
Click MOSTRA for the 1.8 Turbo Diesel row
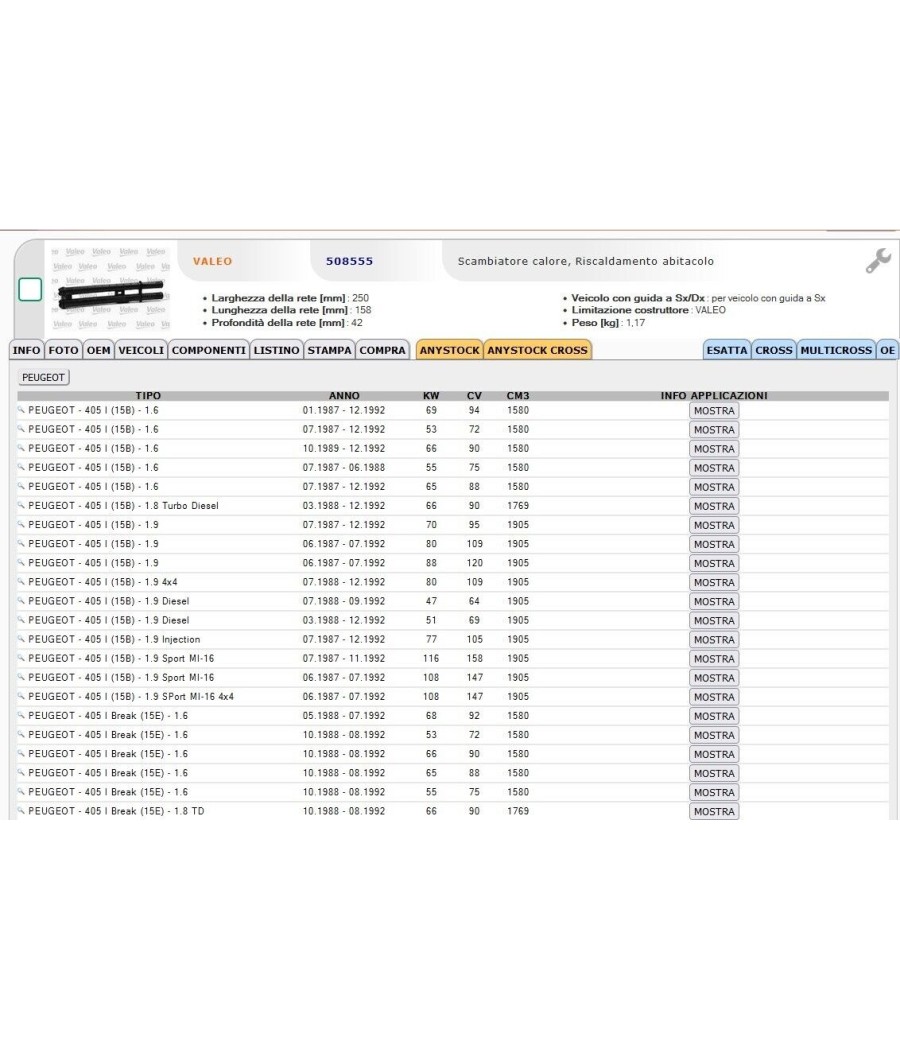coord(714,506)
